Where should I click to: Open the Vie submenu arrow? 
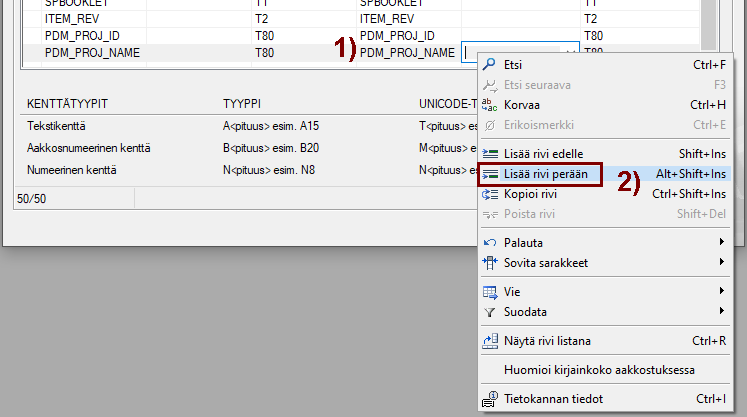721,292
